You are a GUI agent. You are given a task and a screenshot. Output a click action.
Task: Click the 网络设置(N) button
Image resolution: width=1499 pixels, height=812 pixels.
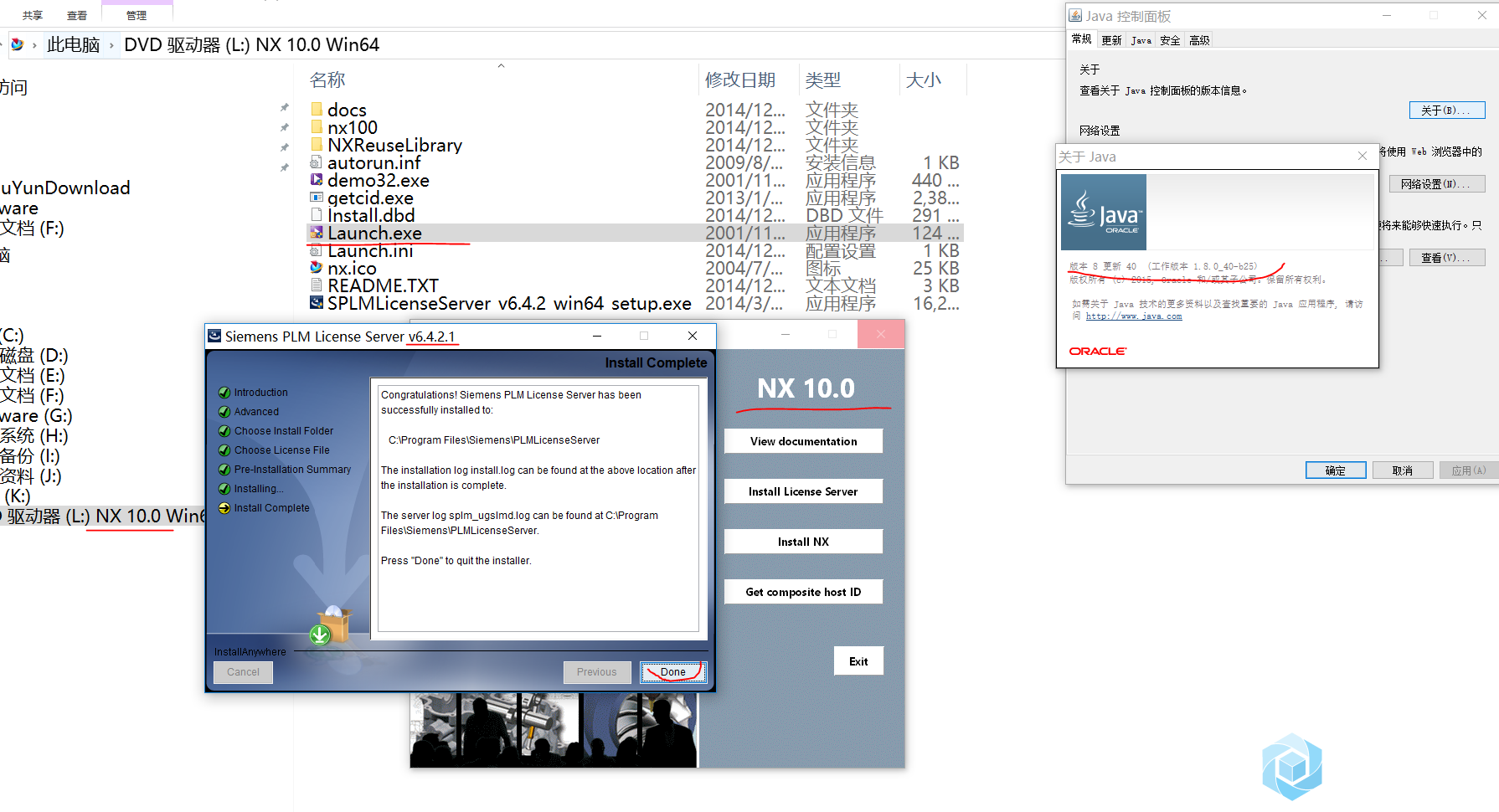[1437, 184]
